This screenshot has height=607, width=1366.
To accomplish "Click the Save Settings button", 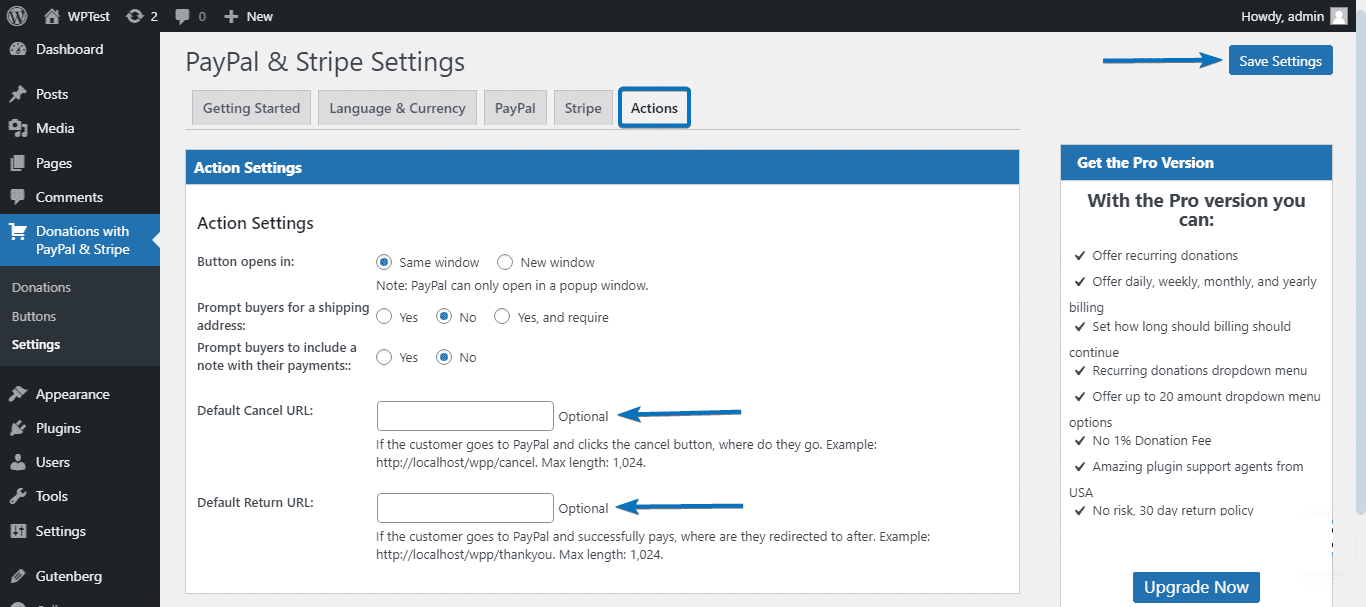I will point(1280,60).
